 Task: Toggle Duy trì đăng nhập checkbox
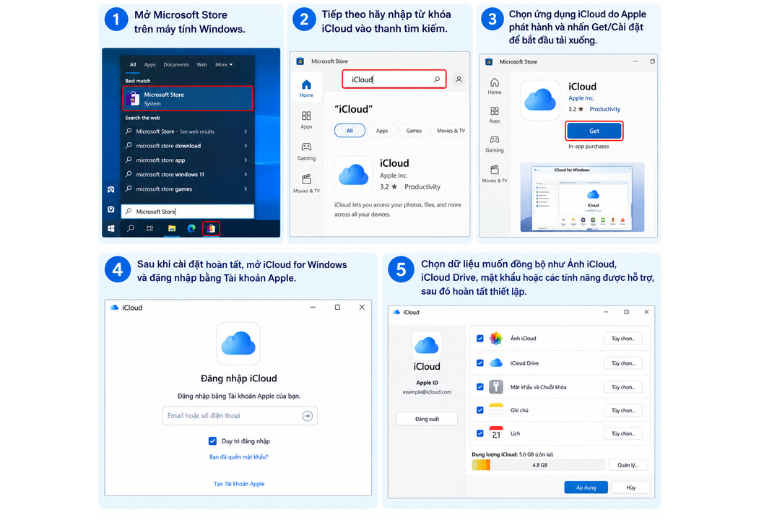click(x=212, y=441)
